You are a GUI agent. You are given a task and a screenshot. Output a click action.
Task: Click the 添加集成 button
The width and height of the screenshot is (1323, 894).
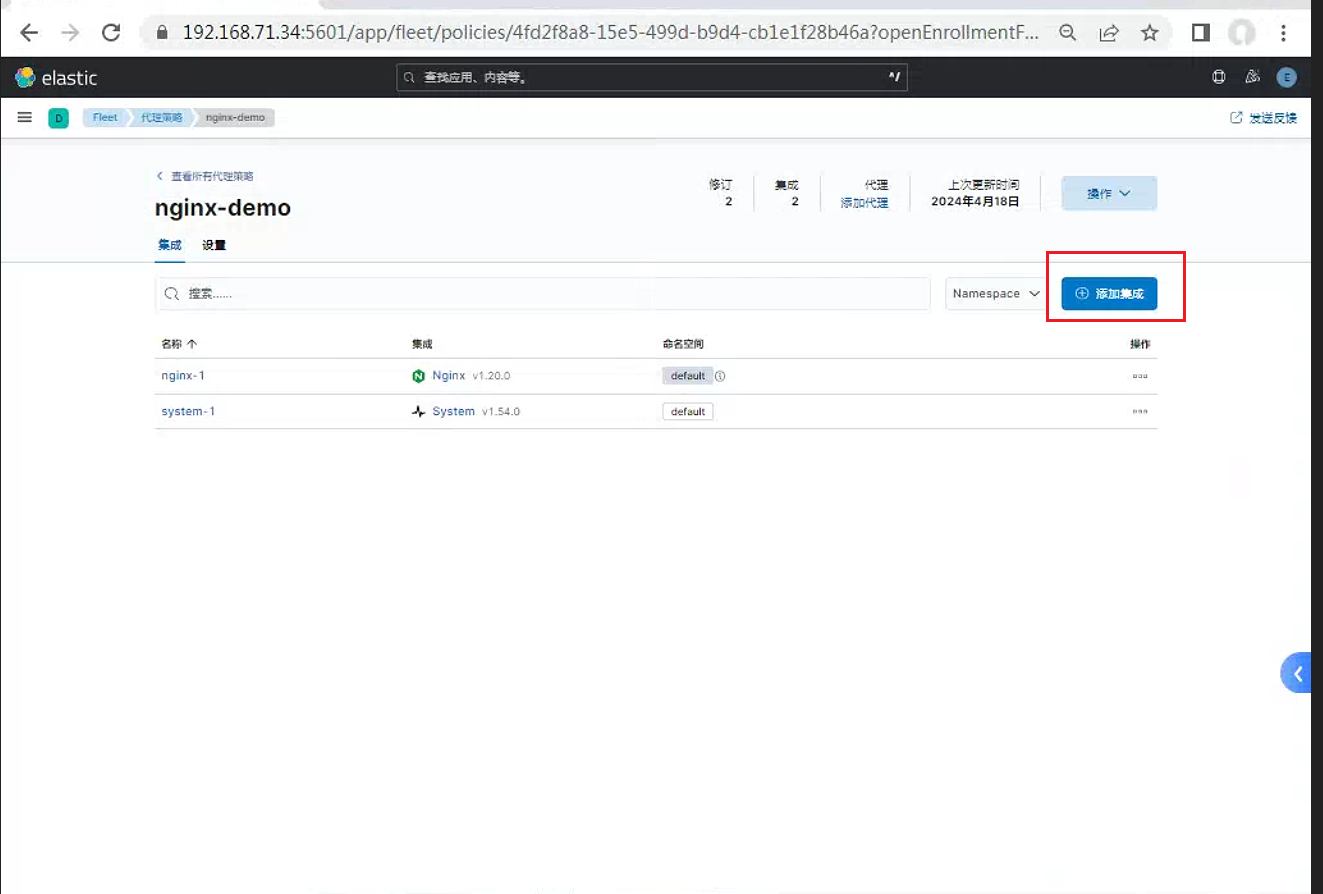[1109, 294]
